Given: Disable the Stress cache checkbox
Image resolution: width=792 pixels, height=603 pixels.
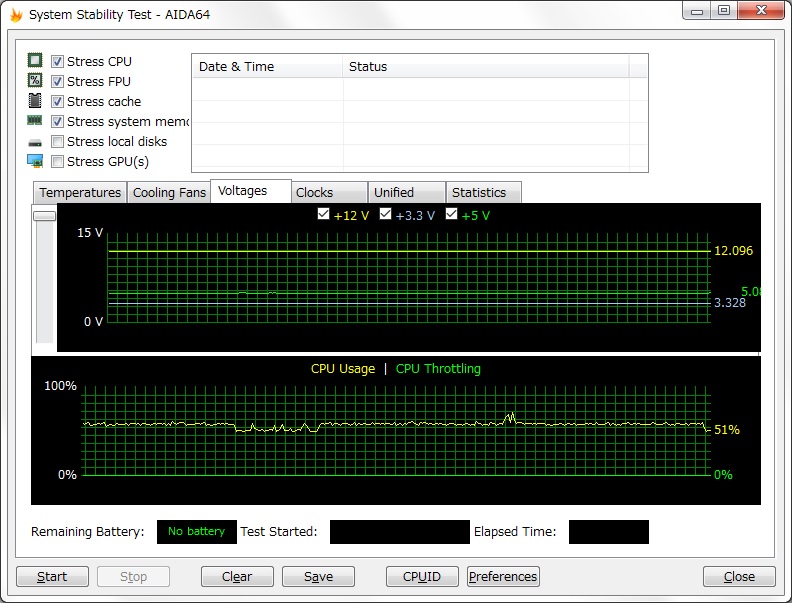Looking at the screenshot, I should 58,102.
